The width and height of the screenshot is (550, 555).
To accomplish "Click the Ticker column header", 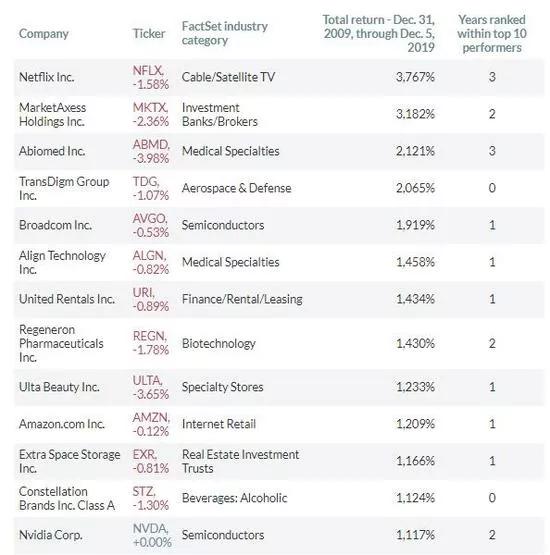I will 149,34.
